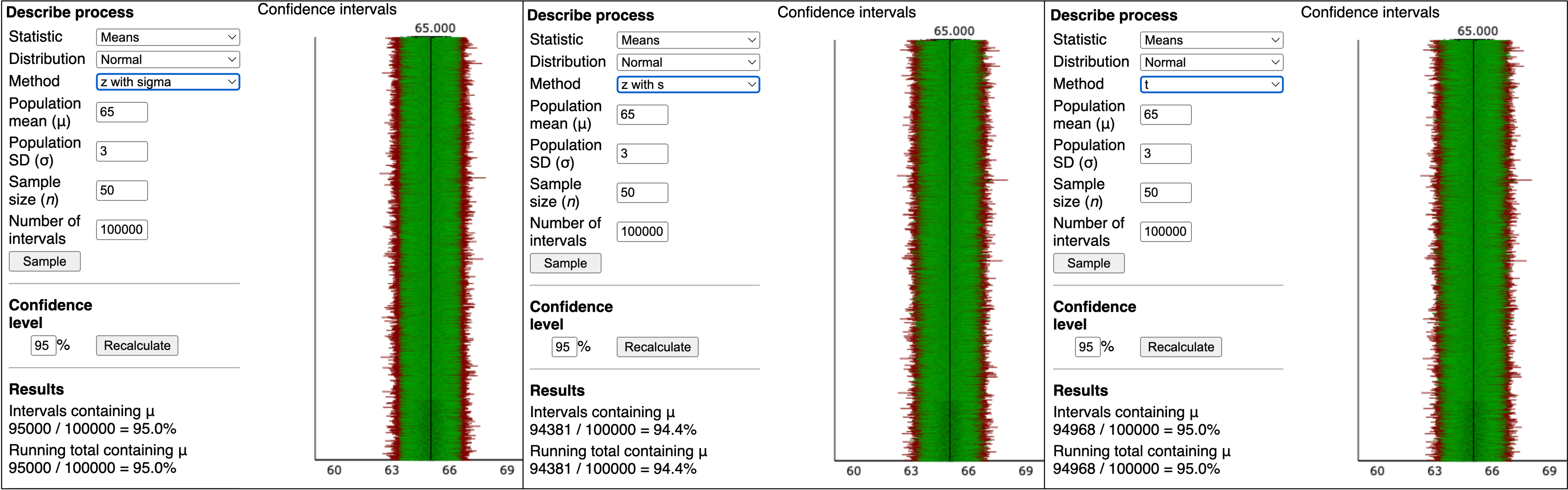Image resolution: width=1568 pixels, height=490 pixels.
Task: Click Number of intervals field in t method panel
Action: [x=1165, y=231]
